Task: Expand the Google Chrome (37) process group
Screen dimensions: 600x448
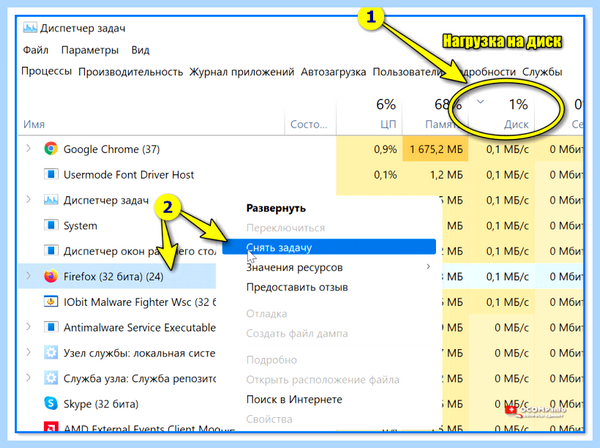Action: click(x=28, y=148)
